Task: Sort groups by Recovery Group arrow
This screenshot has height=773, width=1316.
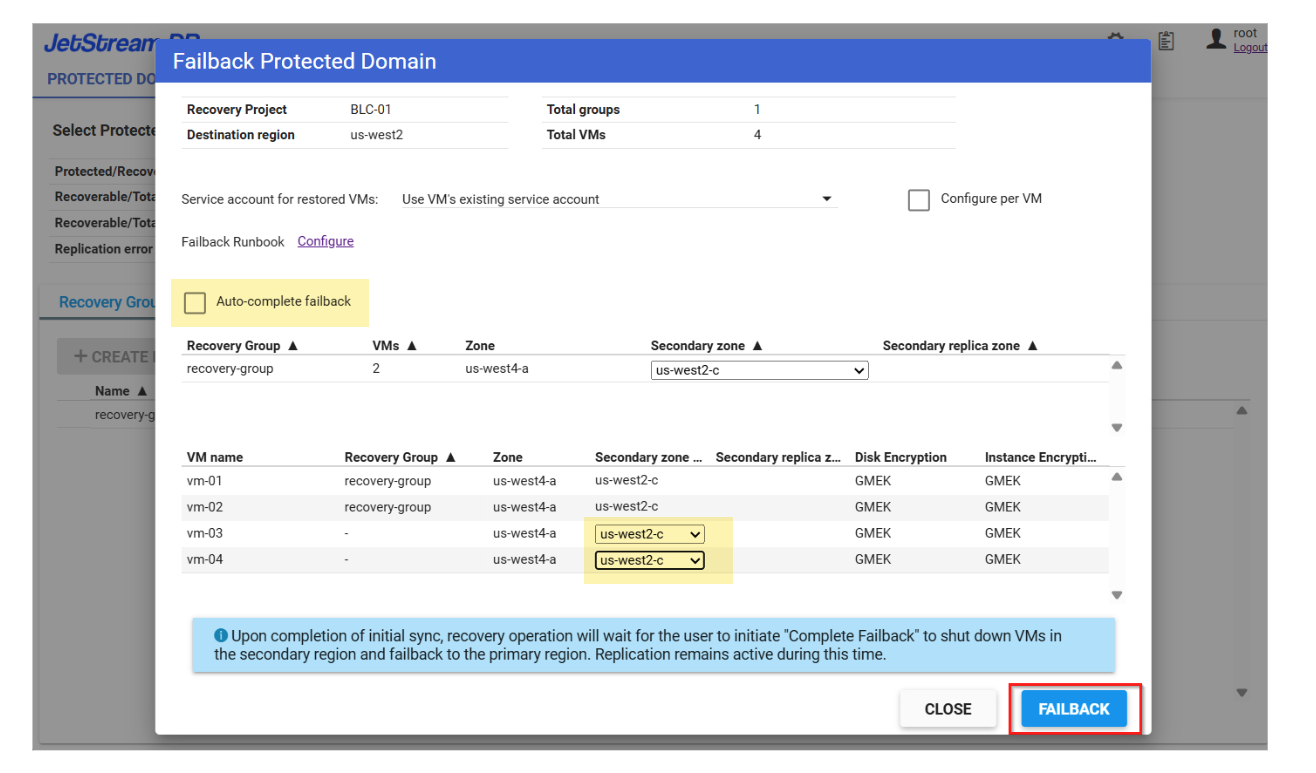Action: tap(293, 346)
